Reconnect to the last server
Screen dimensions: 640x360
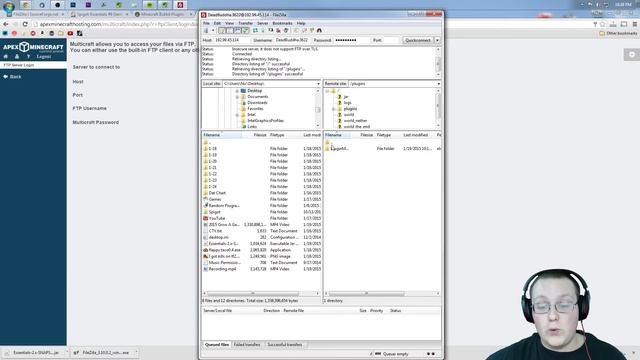pyautogui.click(x=286, y=31)
